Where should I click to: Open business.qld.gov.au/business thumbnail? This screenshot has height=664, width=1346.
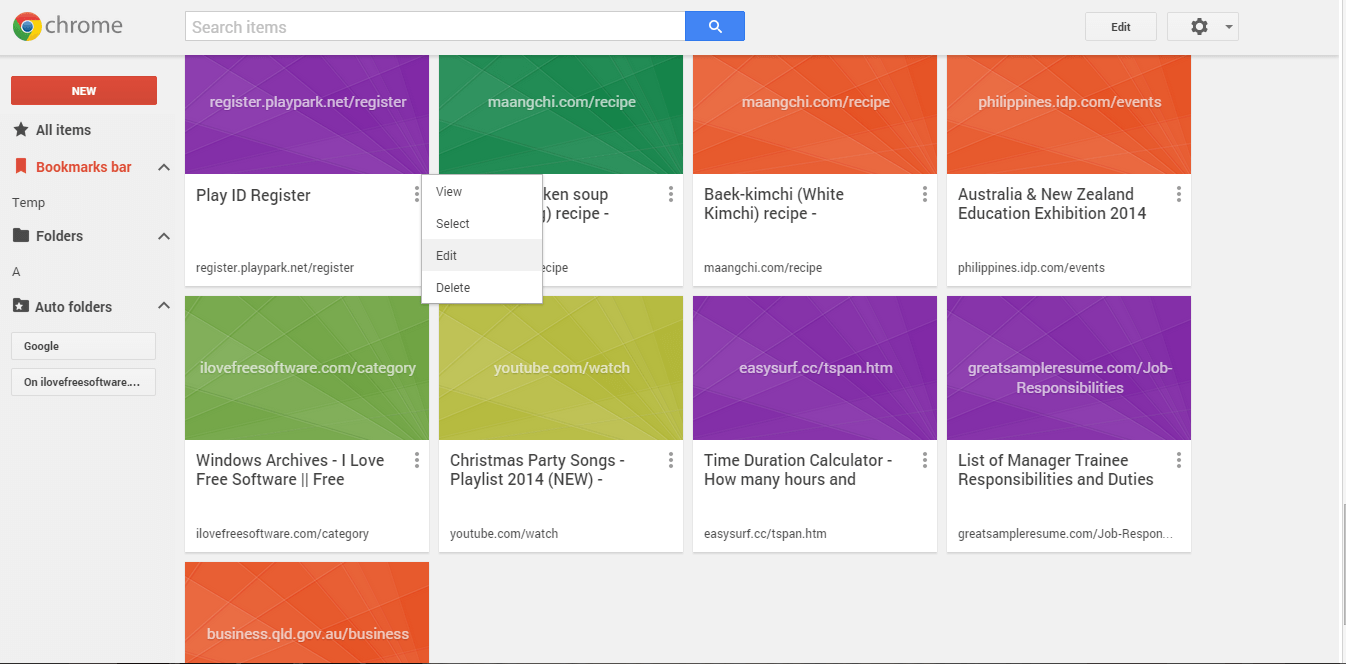[x=307, y=613]
